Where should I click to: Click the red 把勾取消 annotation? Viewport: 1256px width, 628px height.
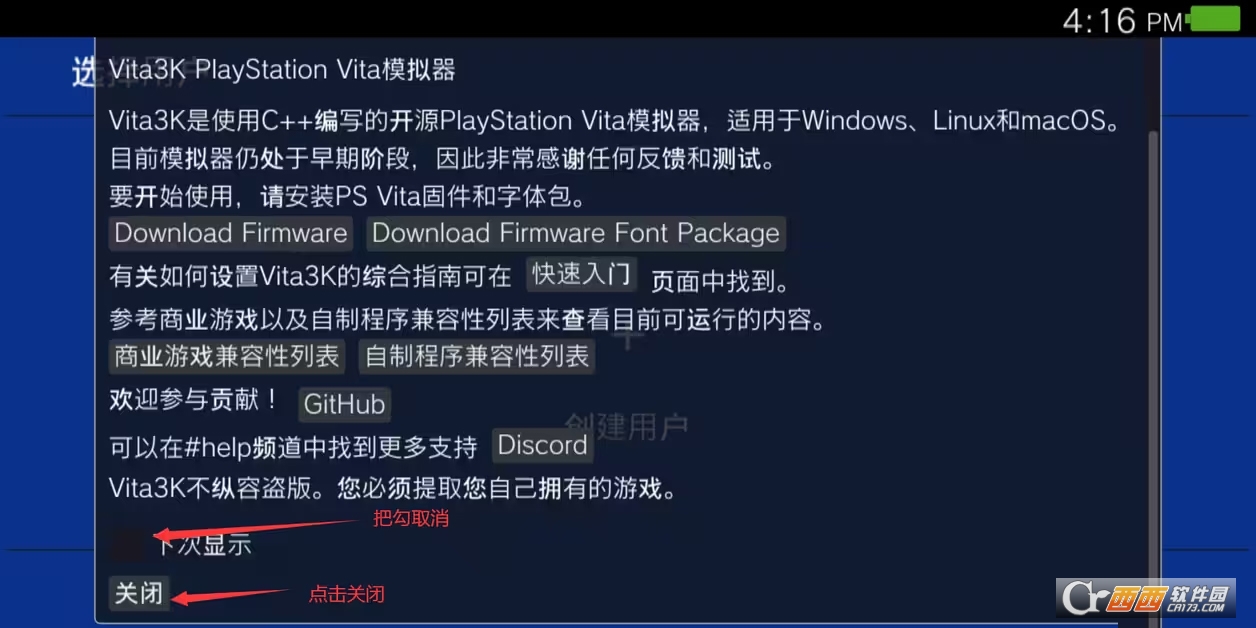tap(410, 519)
